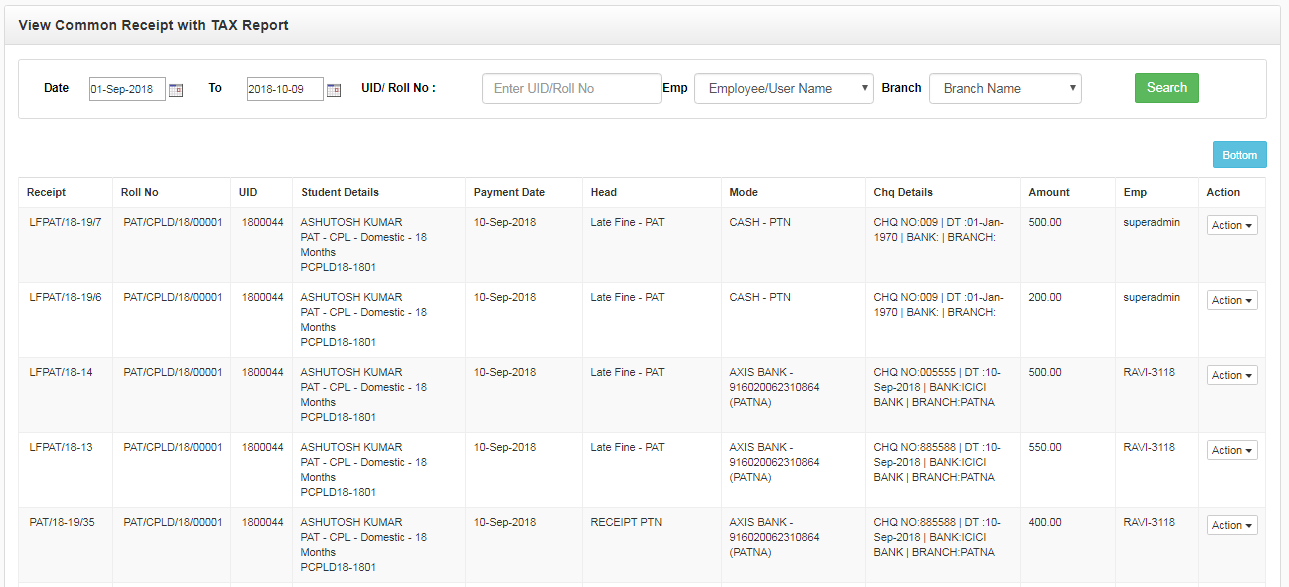Open Action menu for receipt LFPAT/18-19/7
1289x587 pixels.
point(1232,225)
